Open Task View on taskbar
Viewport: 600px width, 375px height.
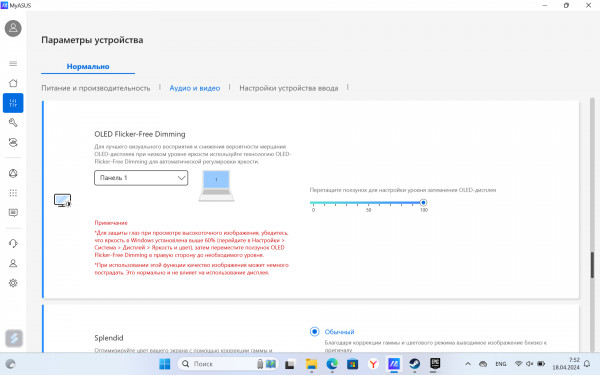point(290,364)
